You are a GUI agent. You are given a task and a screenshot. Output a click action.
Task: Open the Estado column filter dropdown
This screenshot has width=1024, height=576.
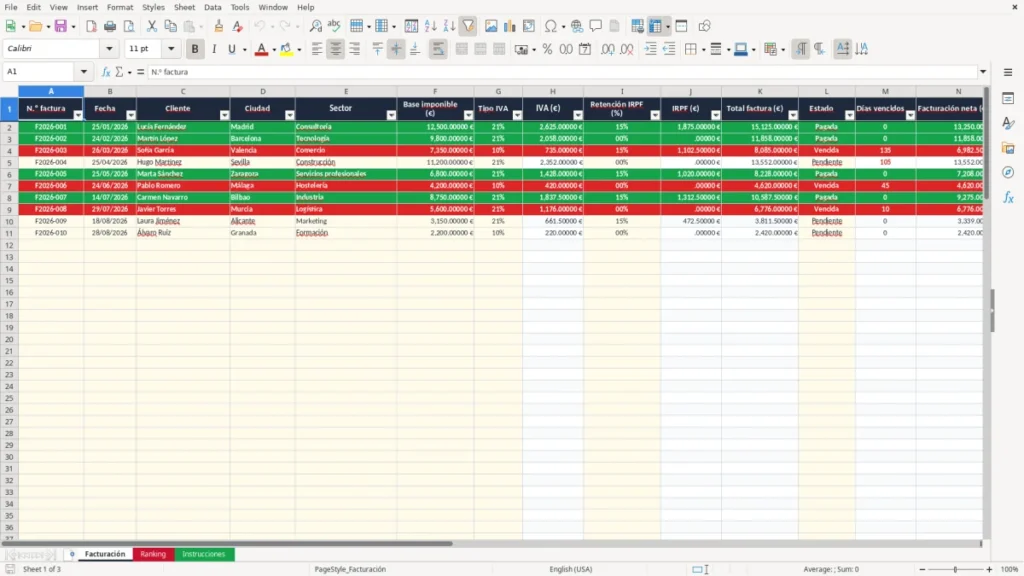(x=849, y=115)
